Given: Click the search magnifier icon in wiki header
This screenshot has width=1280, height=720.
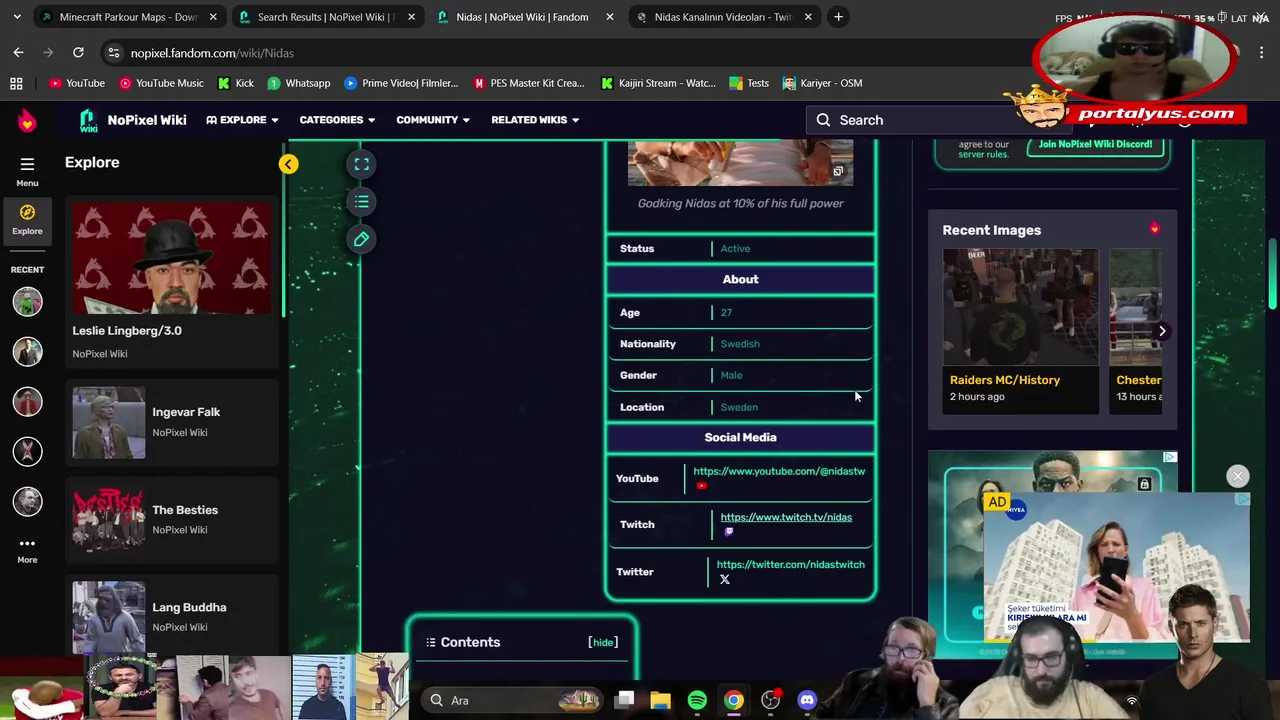Looking at the screenshot, I should pos(823,120).
